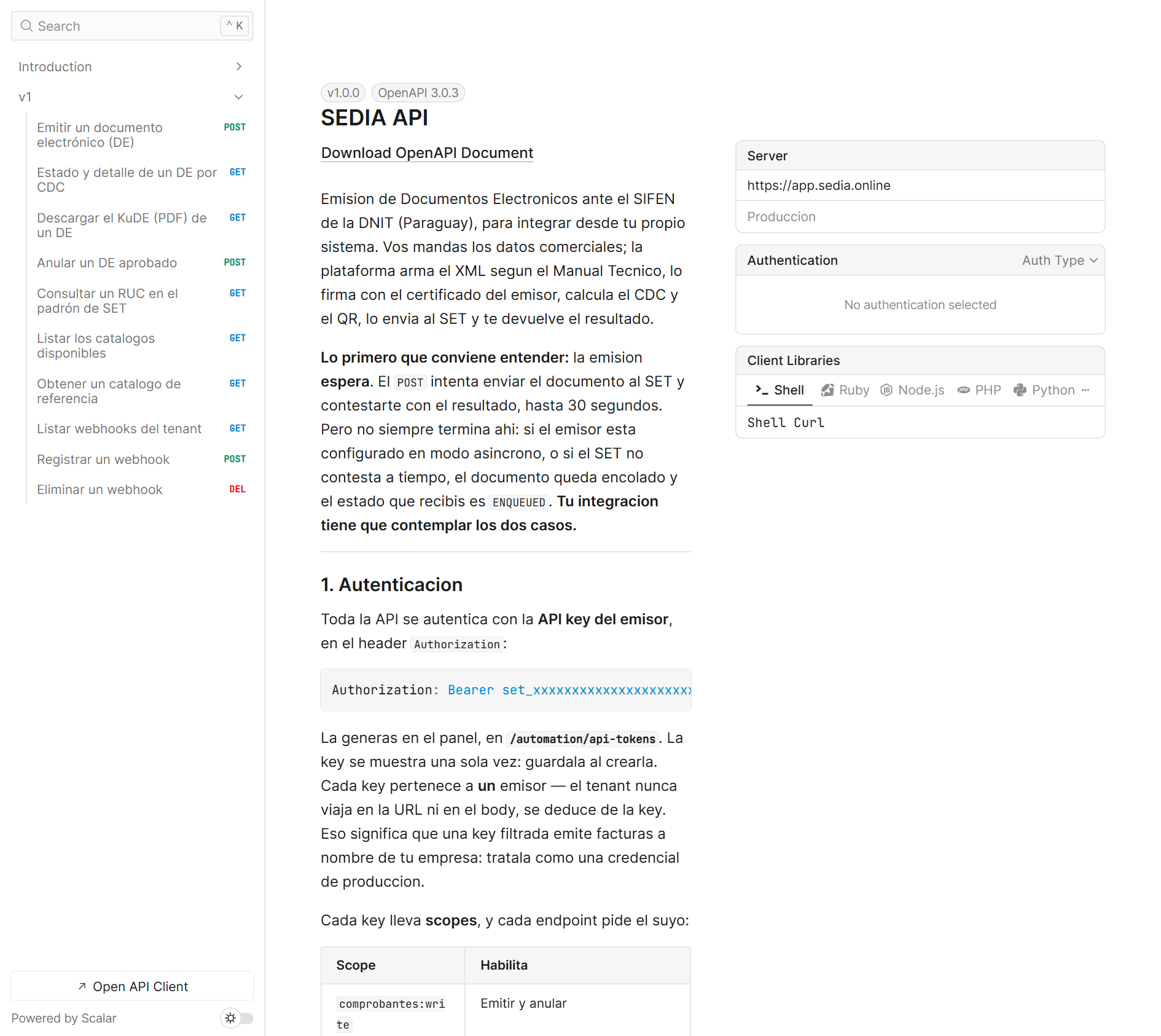1161x1036 pixels.
Task: Open more client libraries ellipsis menu
Action: coord(1085,390)
